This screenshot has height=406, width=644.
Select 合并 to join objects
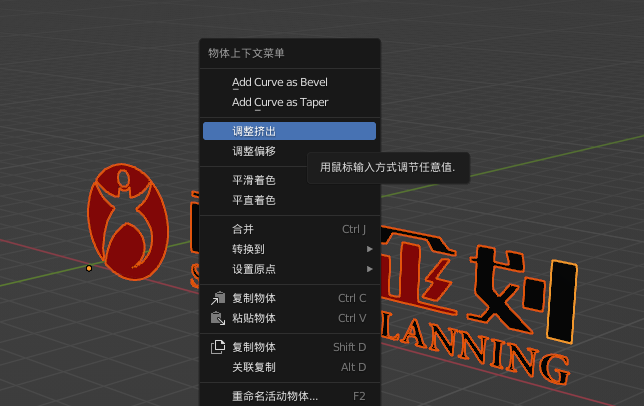243,229
